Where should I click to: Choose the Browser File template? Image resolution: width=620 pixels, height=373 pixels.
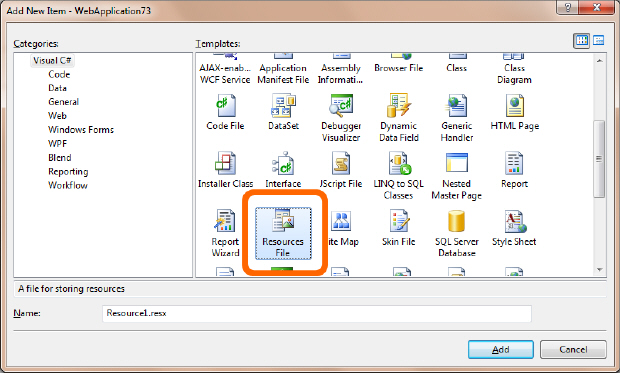[399, 64]
